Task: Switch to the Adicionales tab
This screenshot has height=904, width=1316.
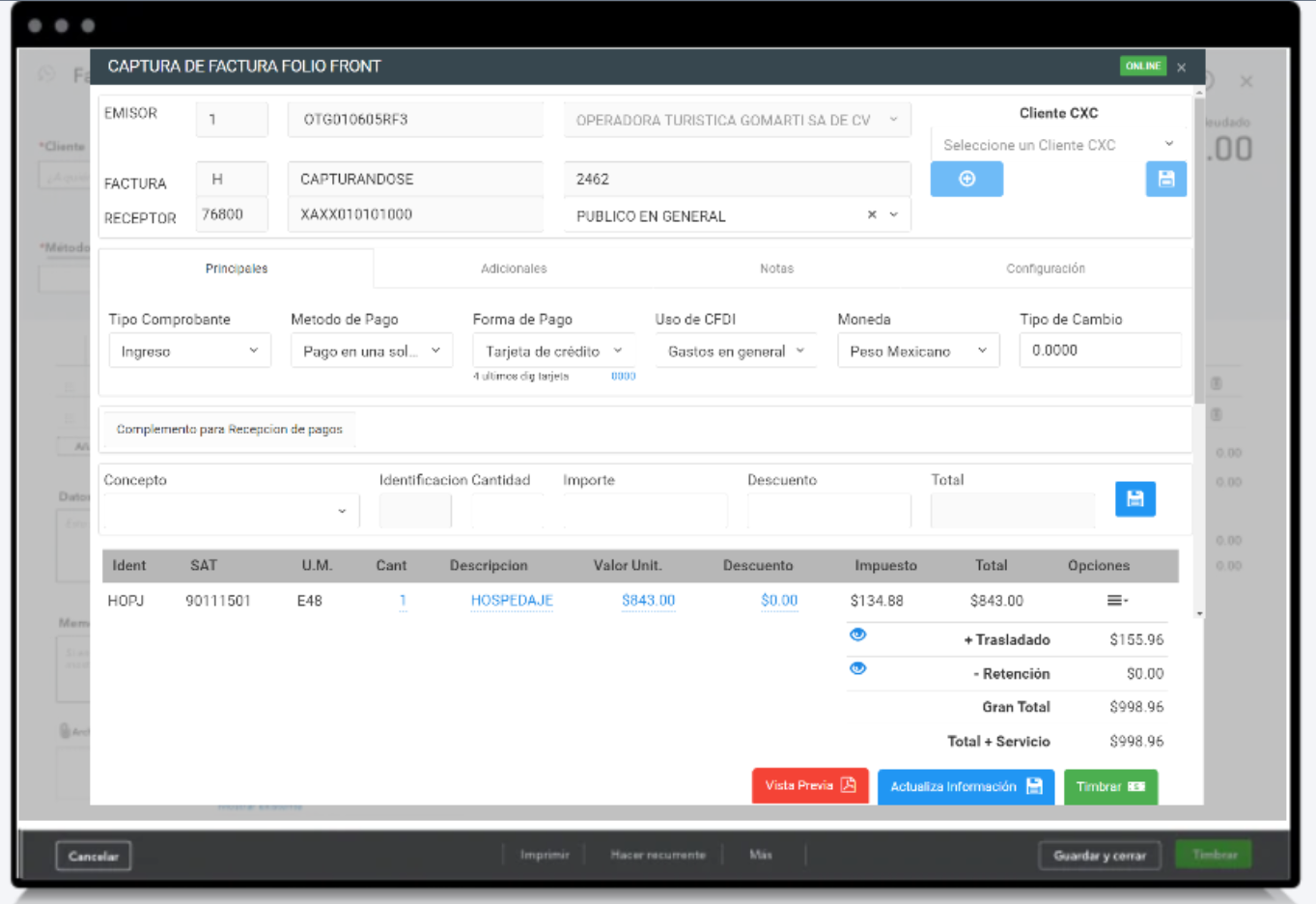Action: (x=514, y=268)
